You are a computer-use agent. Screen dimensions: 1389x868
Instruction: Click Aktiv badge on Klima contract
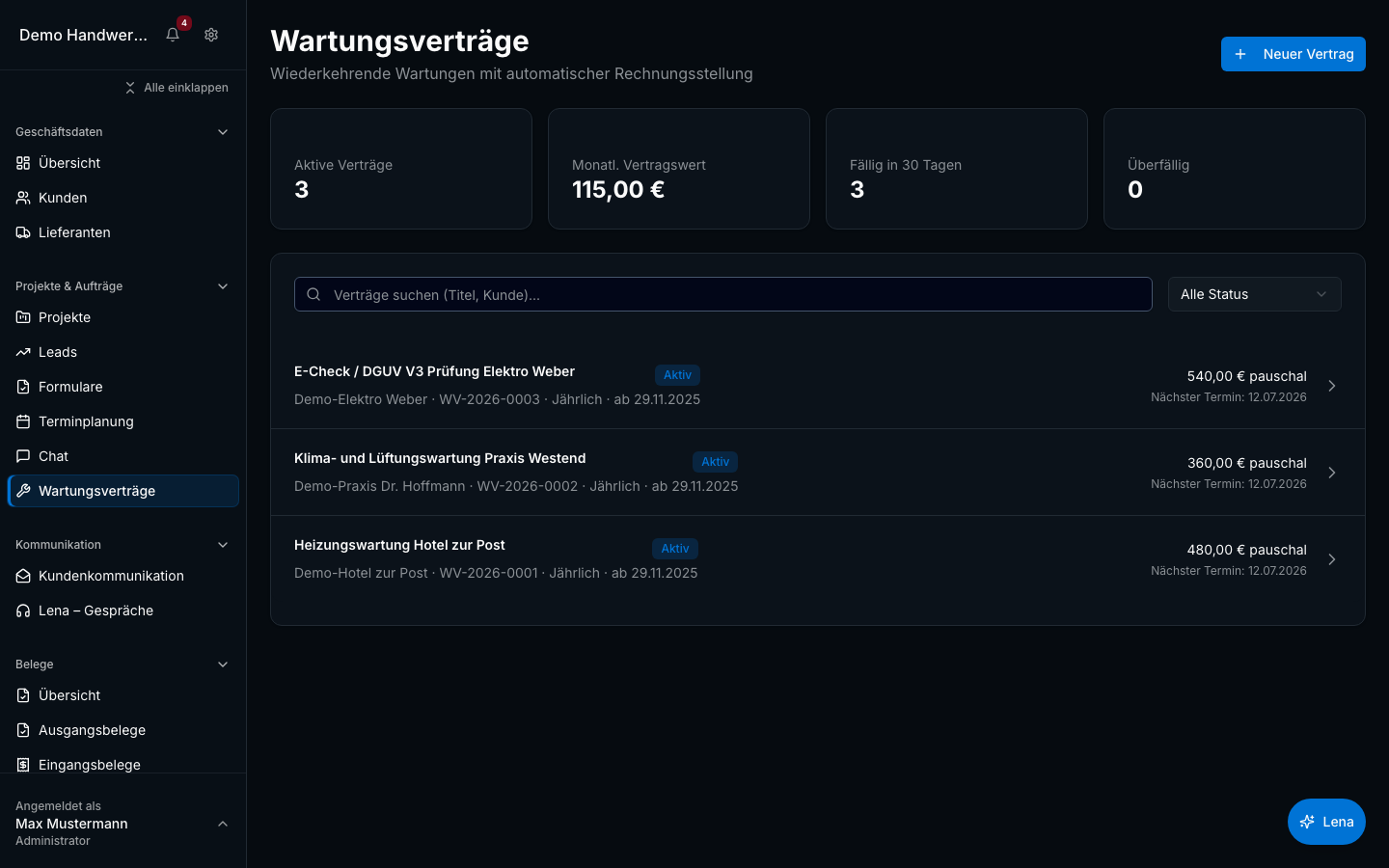(x=715, y=462)
